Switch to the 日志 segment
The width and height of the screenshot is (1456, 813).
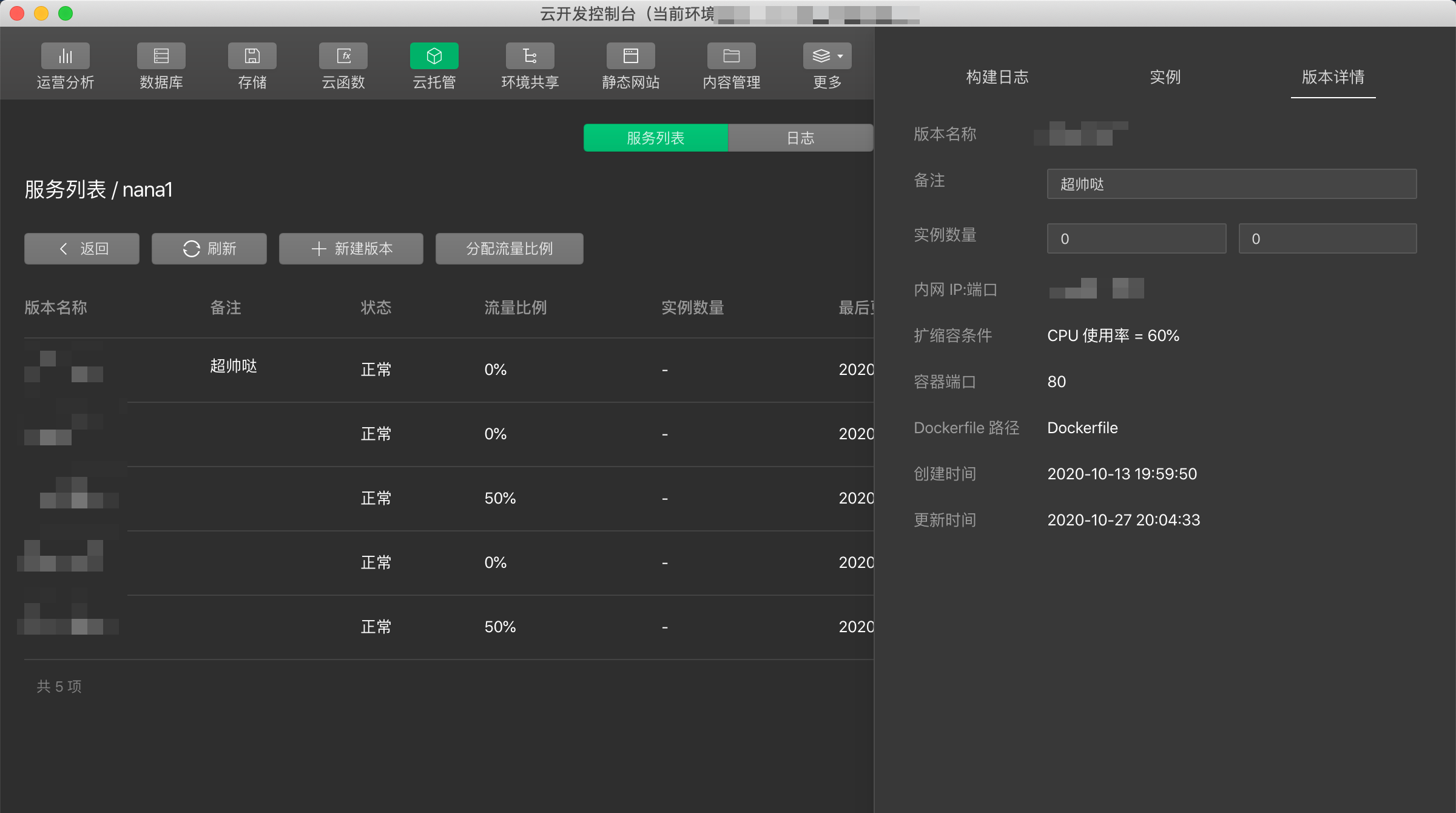[800, 138]
